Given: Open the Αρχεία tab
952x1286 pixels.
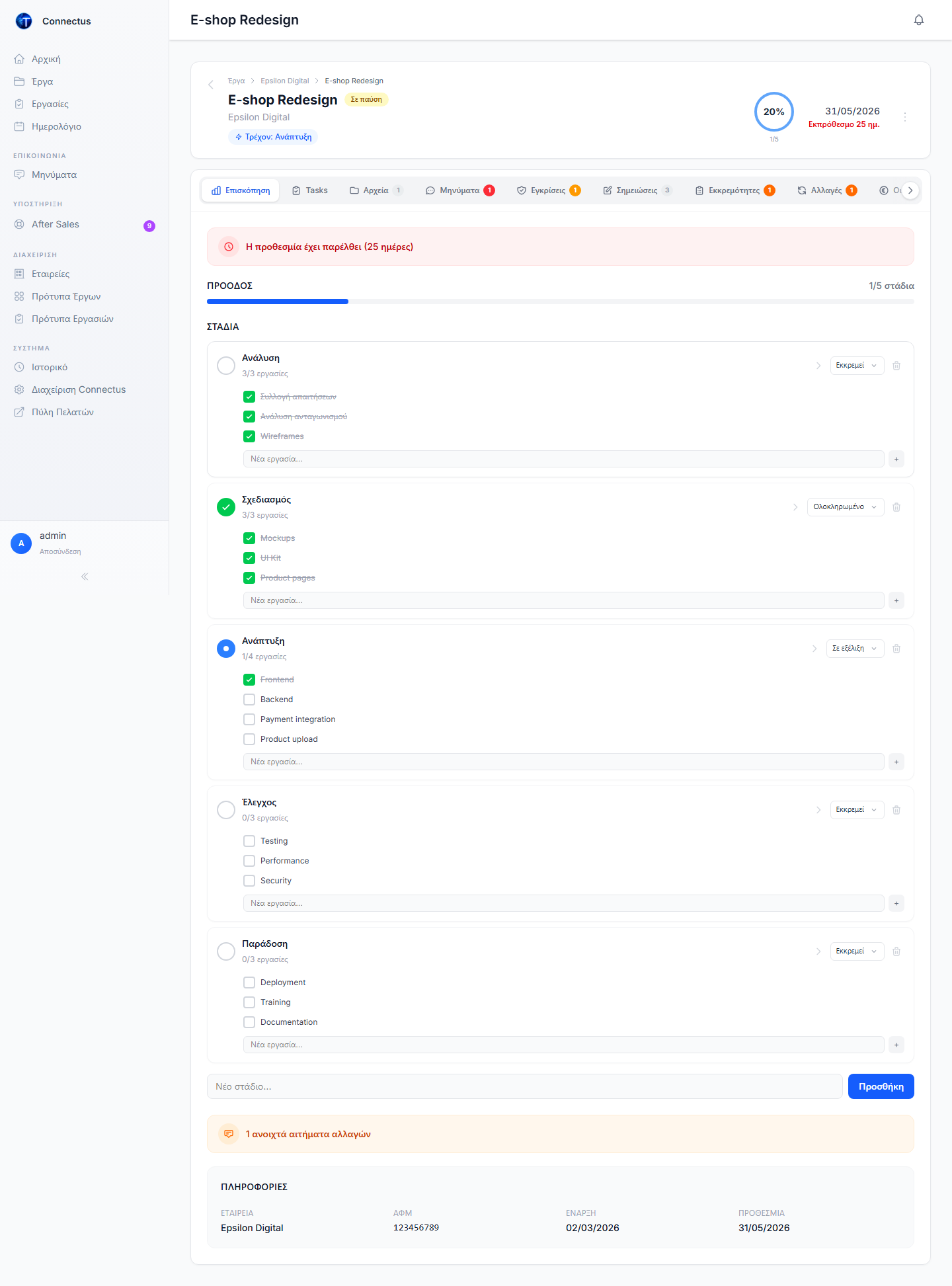Looking at the screenshot, I should [376, 190].
